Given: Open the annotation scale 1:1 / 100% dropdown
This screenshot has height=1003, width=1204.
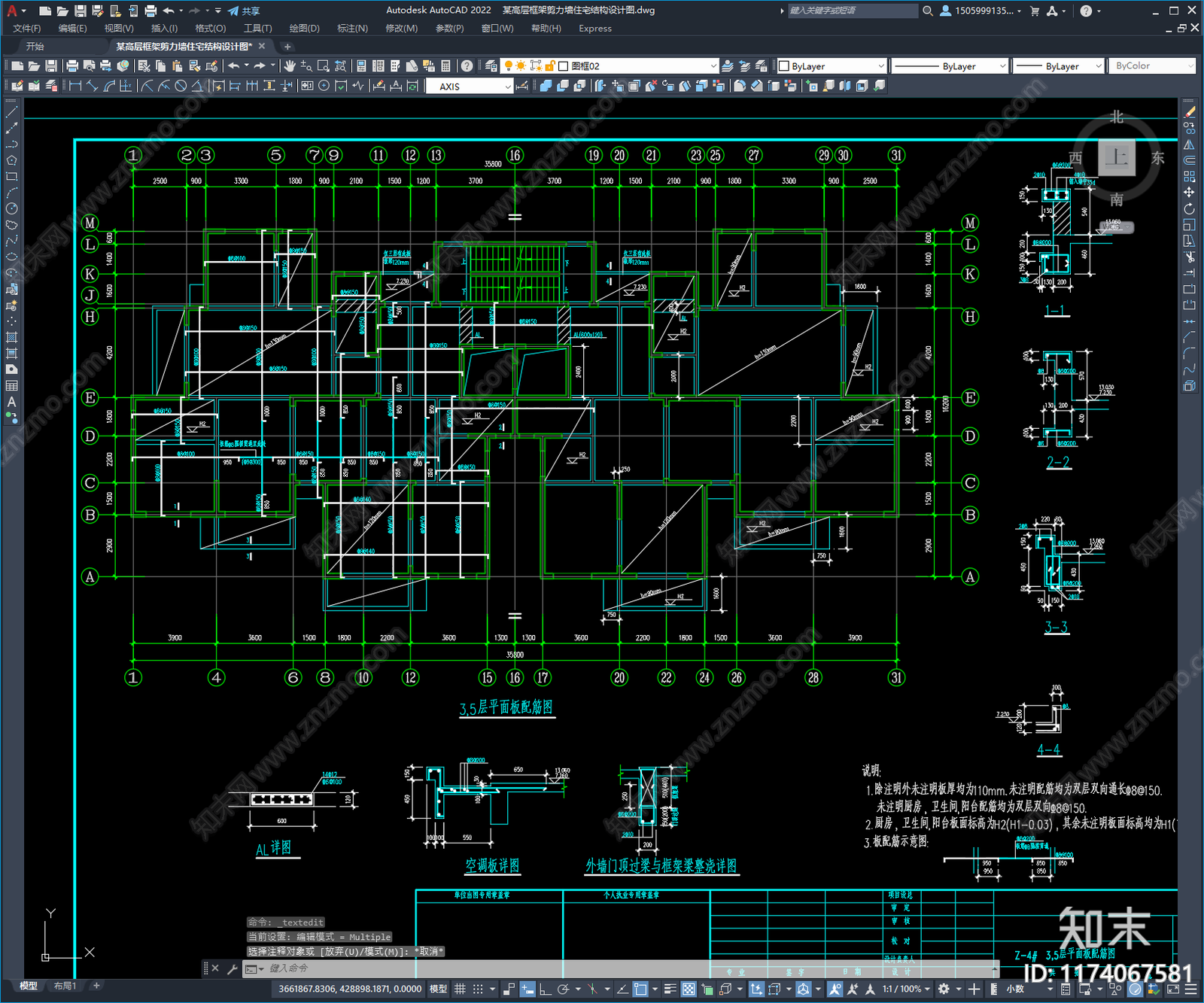Looking at the screenshot, I should click(906, 989).
